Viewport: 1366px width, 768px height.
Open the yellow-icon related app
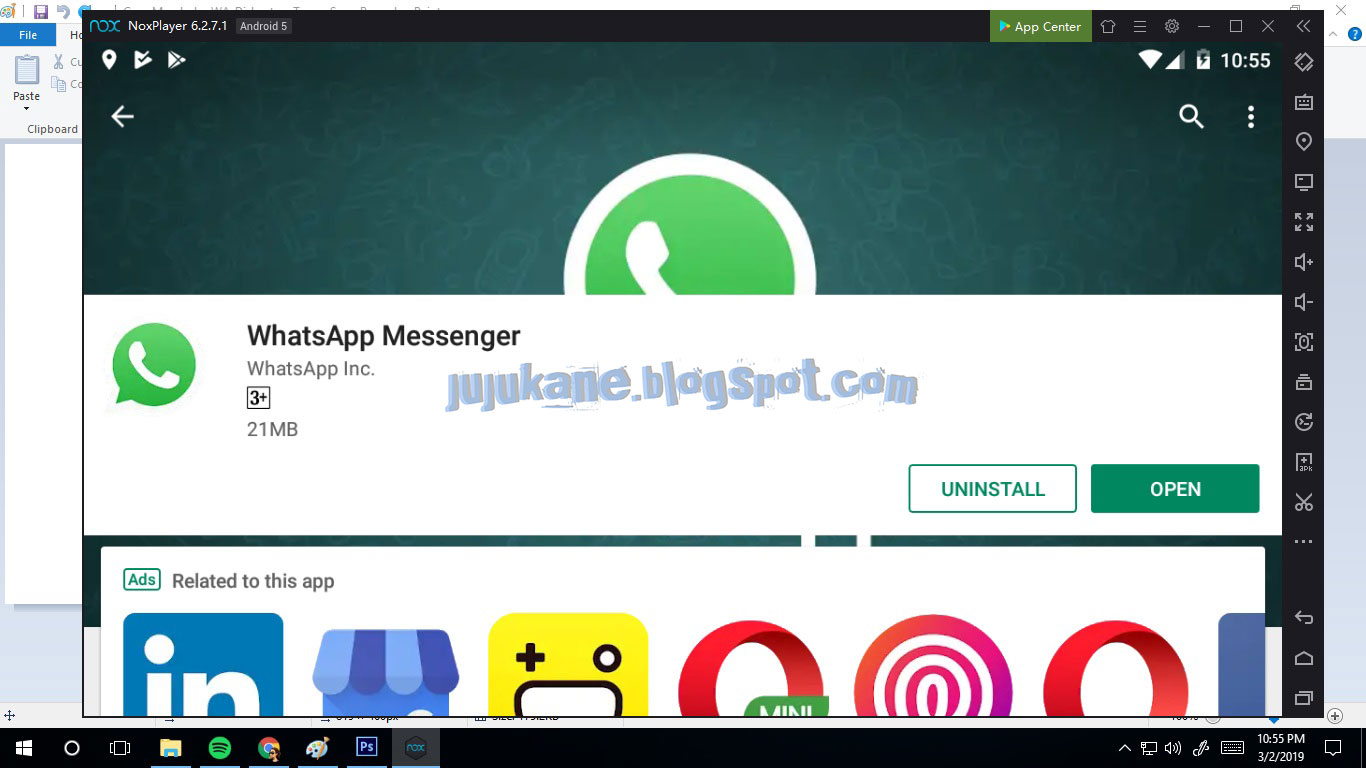pyautogui.click(x=568, y=665)
